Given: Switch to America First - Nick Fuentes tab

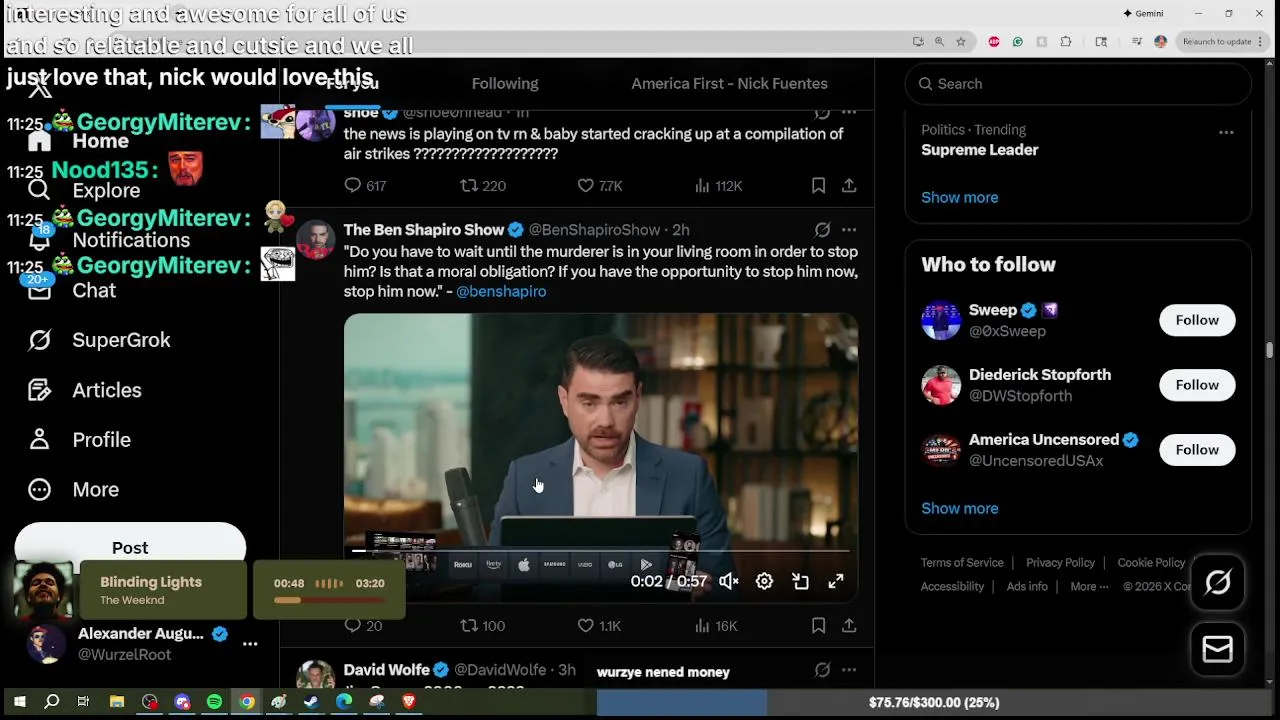Looking at the screenshot, I should 729,84.
